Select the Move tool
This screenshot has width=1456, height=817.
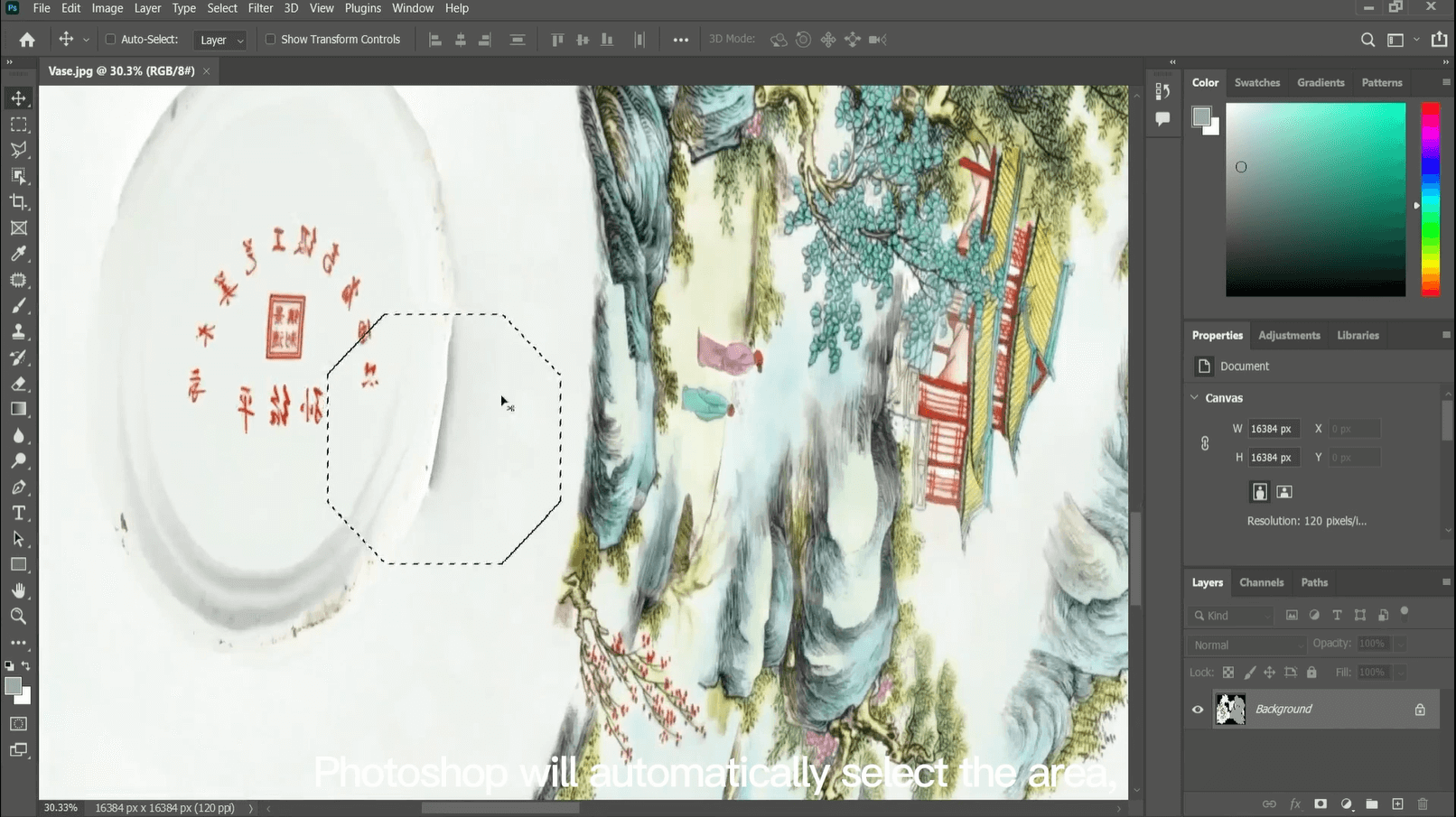click(x=18, y=97)
